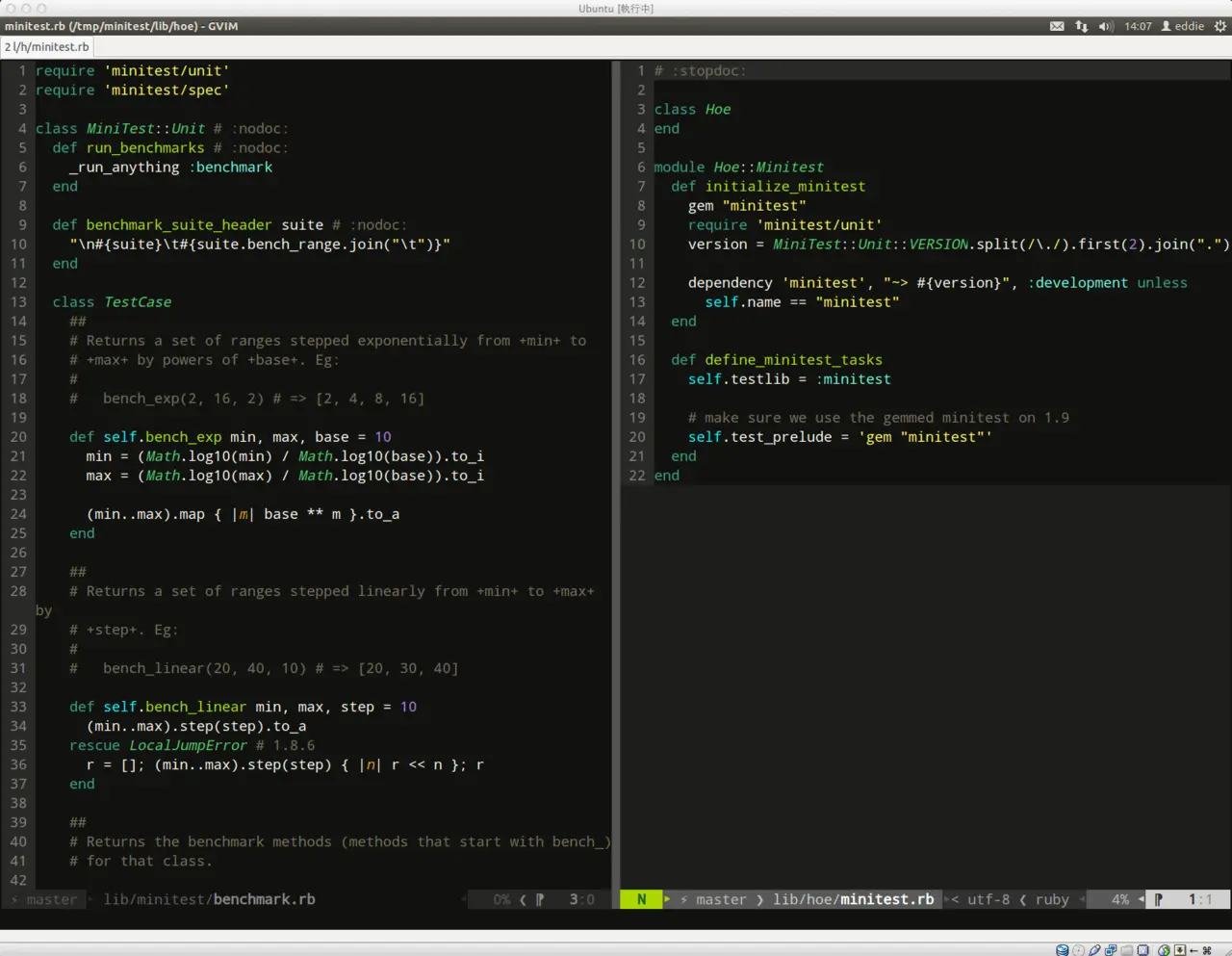Click the green down-arrow keyboard capture icon
Viewport: 1232px width, 956px height.
click(1179, 949)
